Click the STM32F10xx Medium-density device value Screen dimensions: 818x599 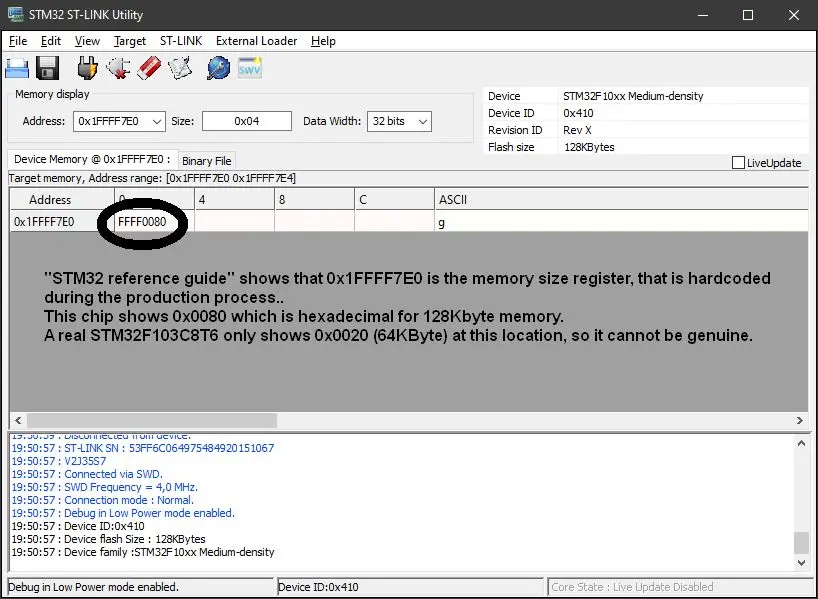pyautogui.click(x=633, y=96)
